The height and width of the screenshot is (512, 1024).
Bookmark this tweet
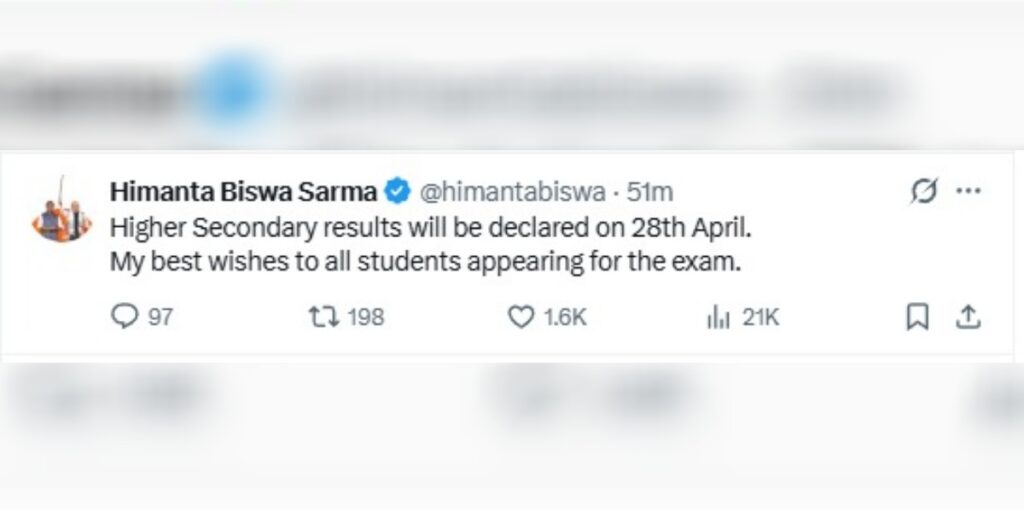coord(917,317)
